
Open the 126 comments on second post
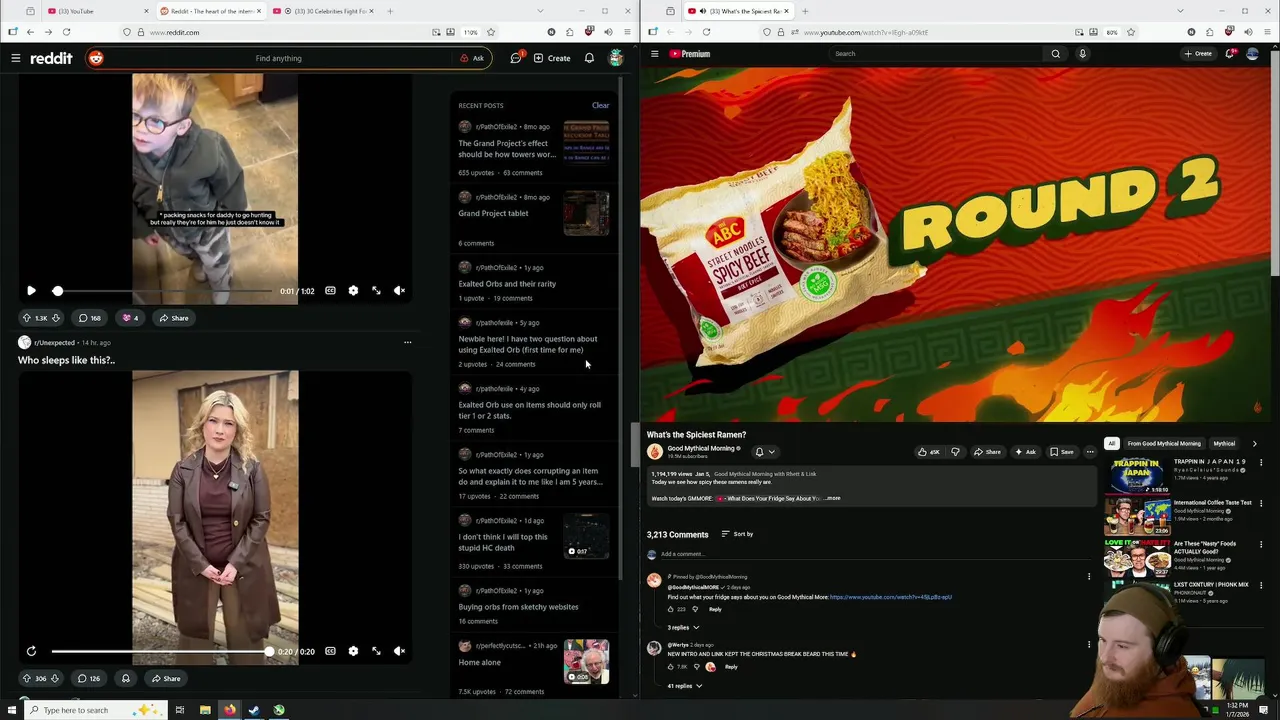(89, 678)
